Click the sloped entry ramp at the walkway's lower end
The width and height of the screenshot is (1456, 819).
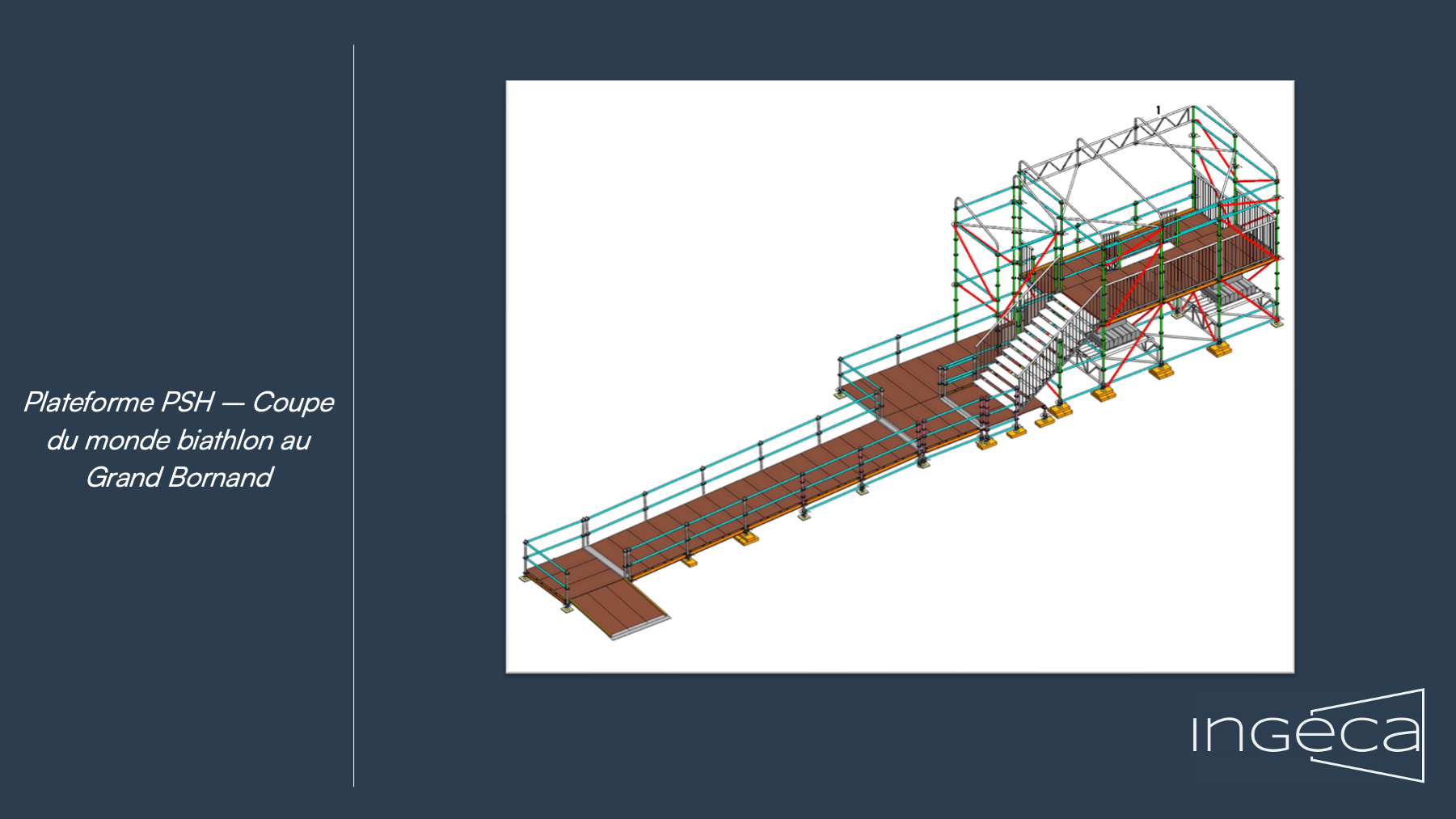click(x=618, y=609)
